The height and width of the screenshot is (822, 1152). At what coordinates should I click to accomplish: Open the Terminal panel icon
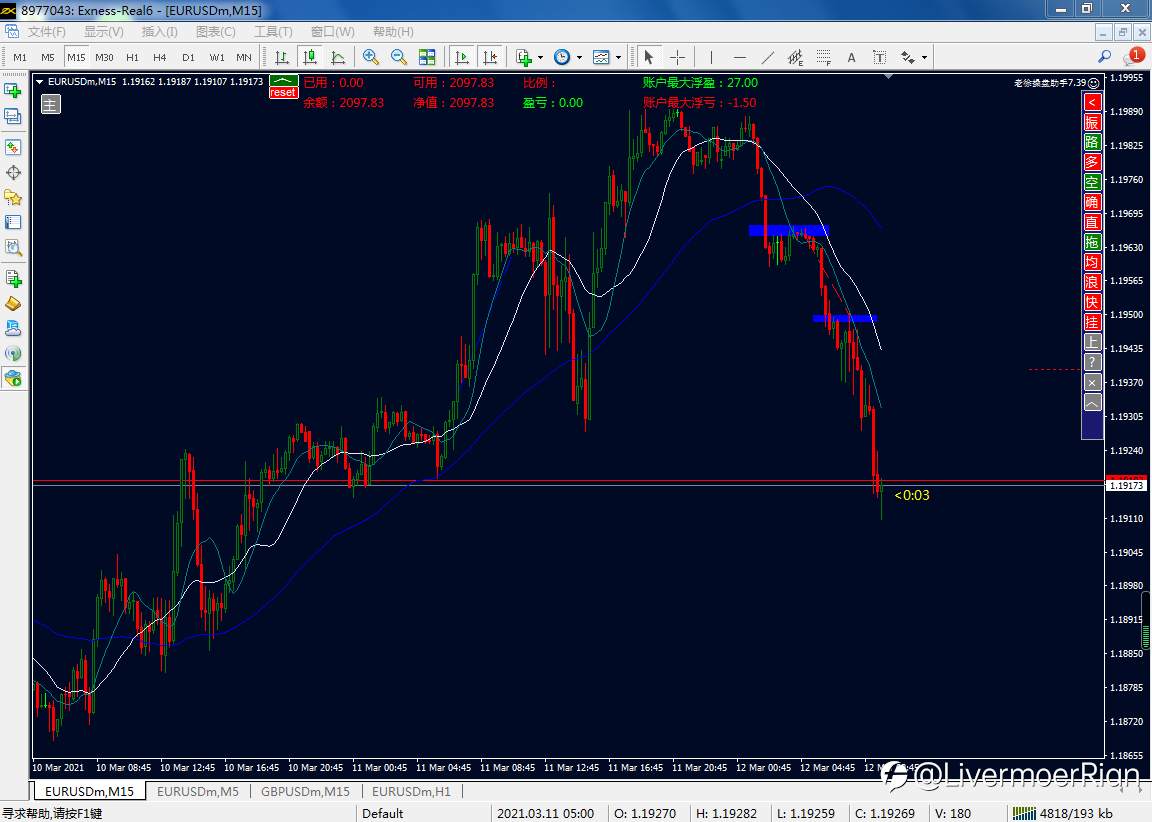click(13, 223)
